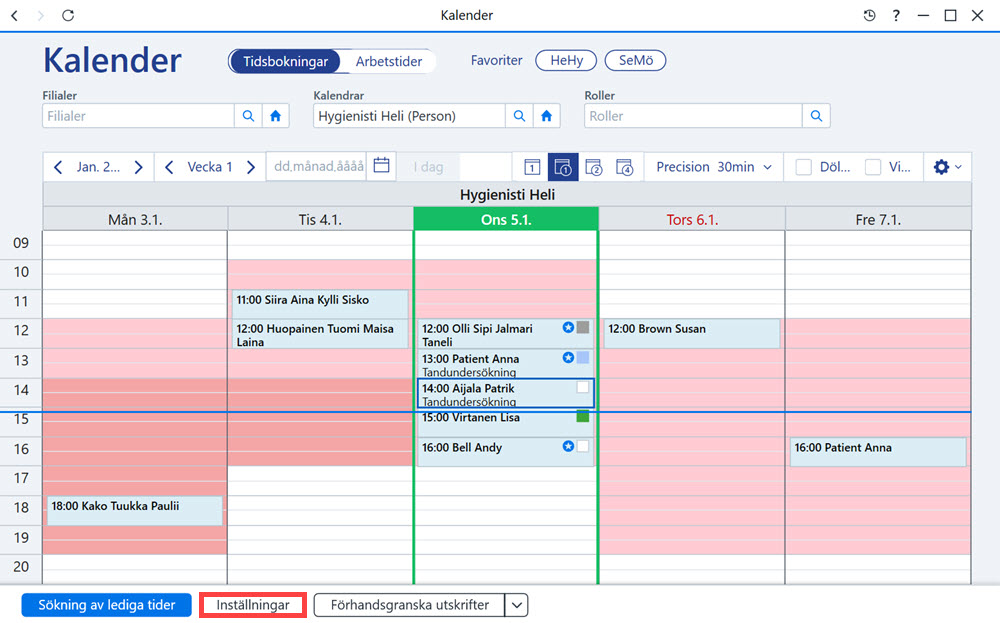
Task: Toggle the Vi... checkbox
Action: click(872, 167)
